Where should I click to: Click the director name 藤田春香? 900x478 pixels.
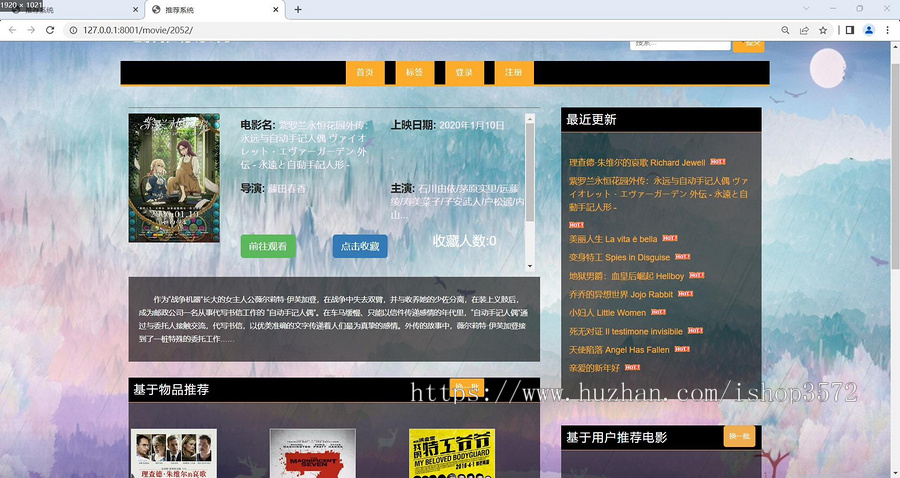click(287, 188)
